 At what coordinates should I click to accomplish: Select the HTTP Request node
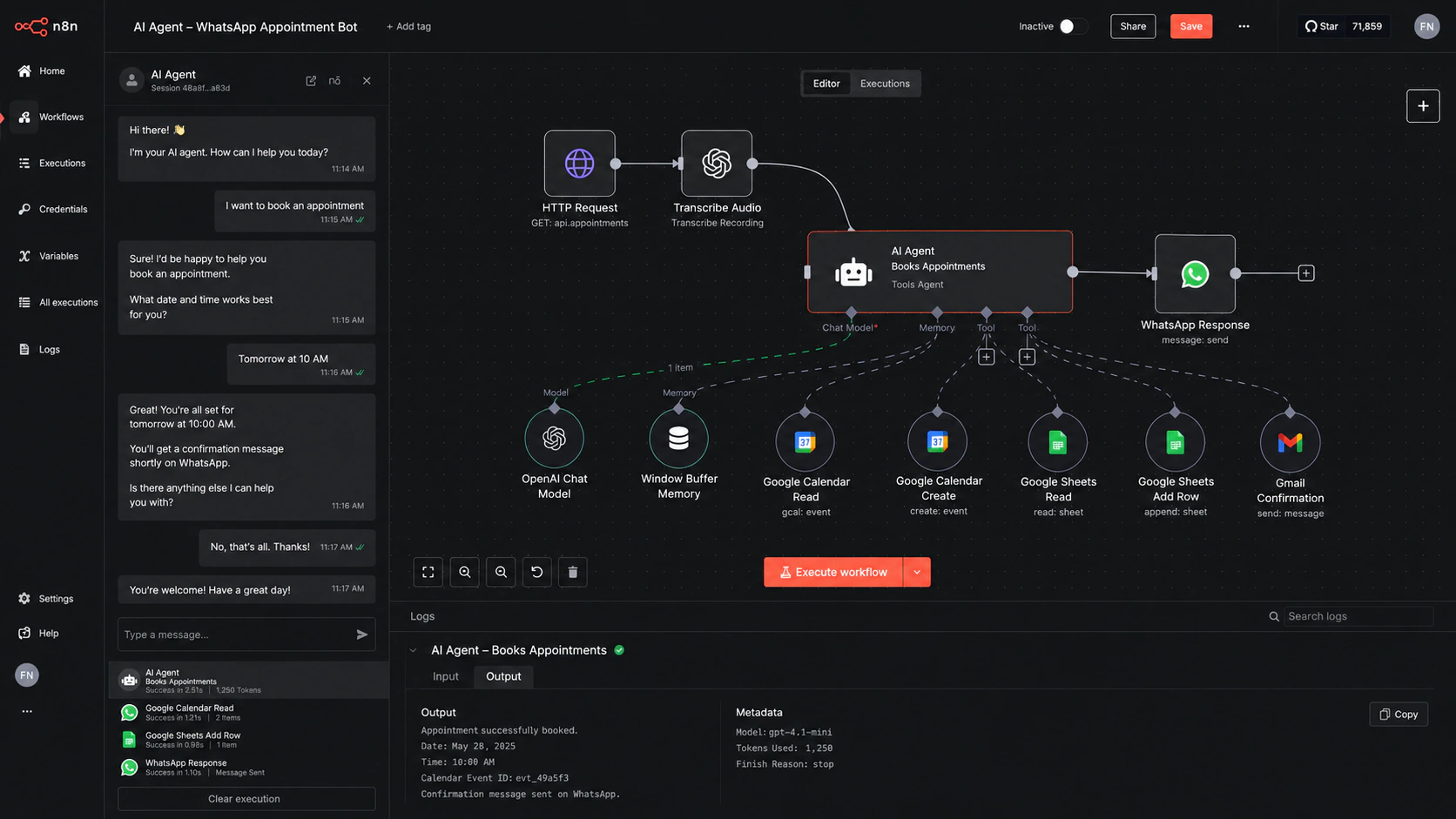pos(579,163)
